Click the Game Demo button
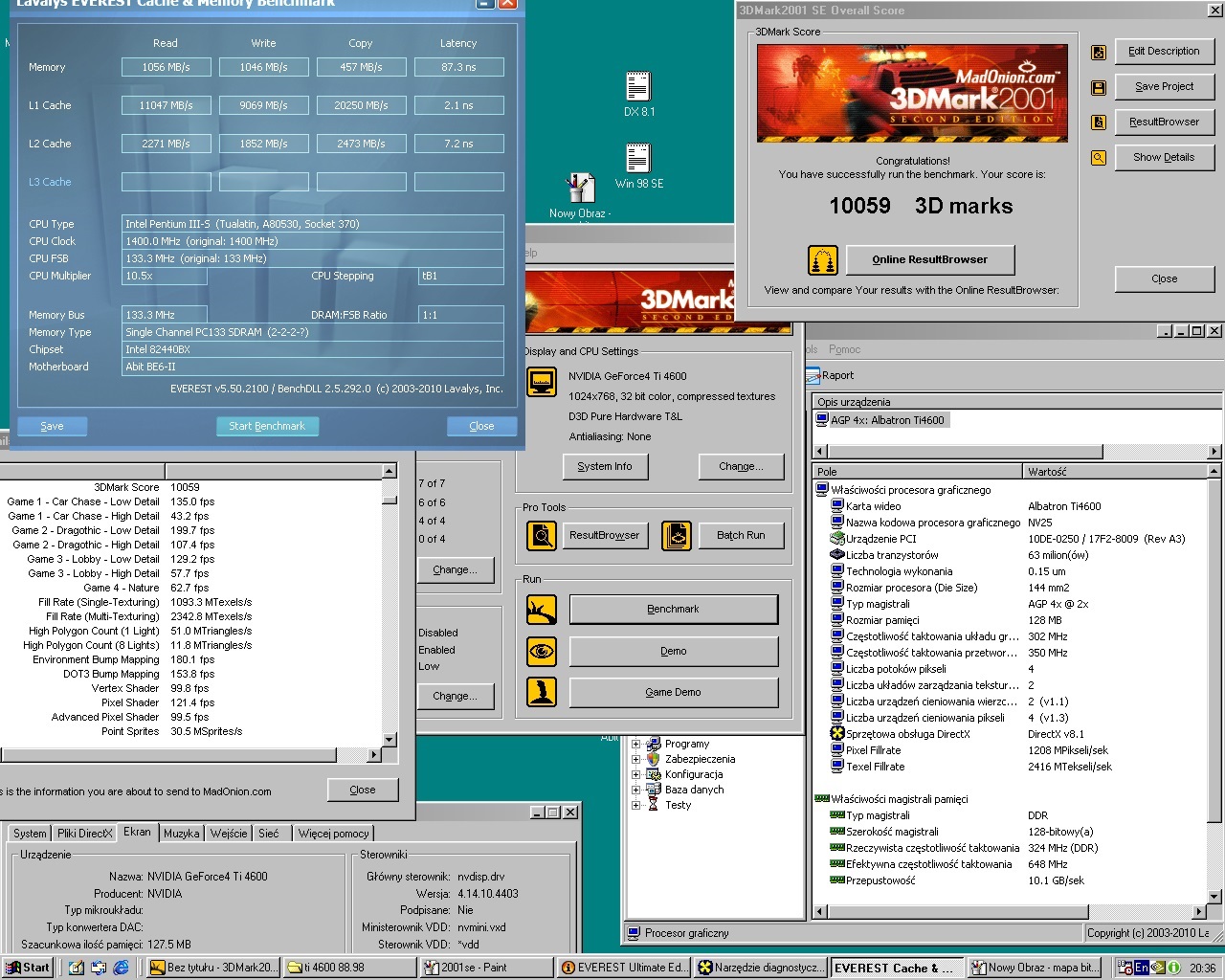1225x980 pixels. click(673, 692)
